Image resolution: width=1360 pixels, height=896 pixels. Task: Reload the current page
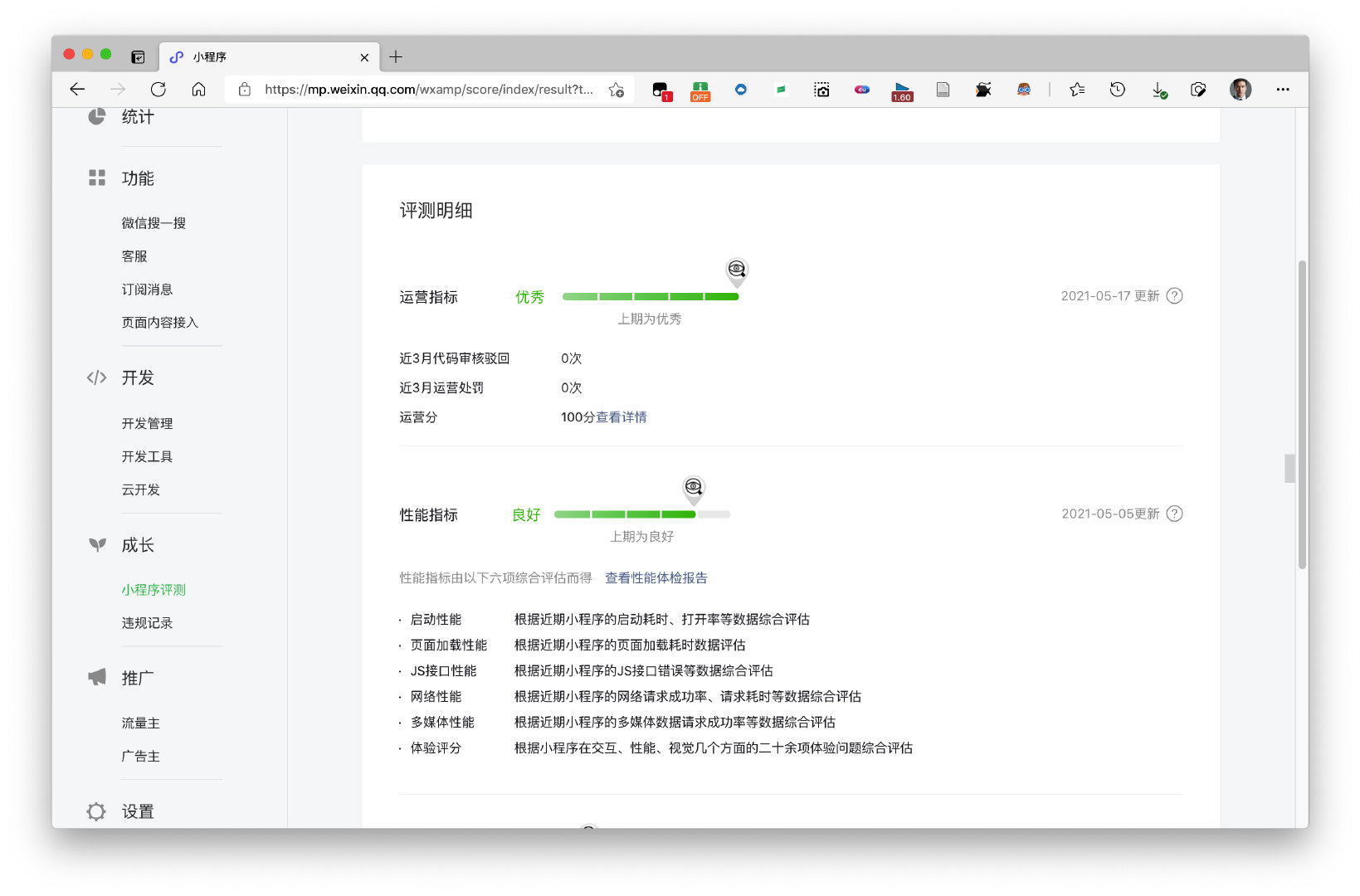point(158,90)
